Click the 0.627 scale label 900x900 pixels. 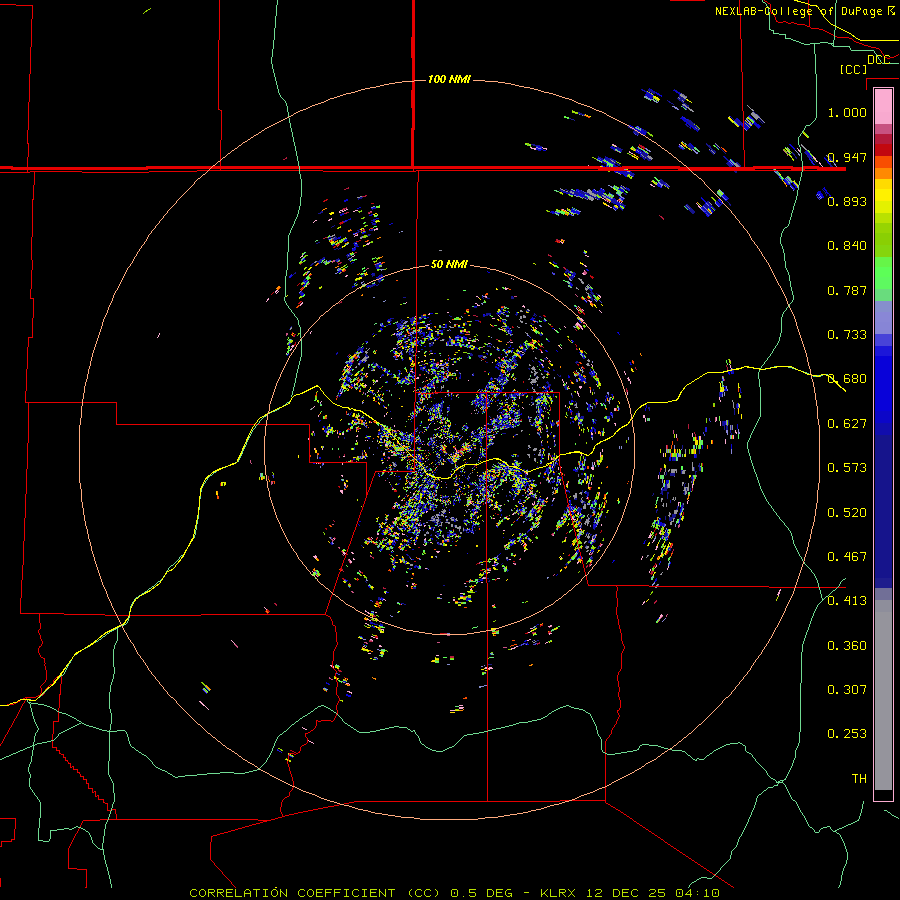coord(847,424)
